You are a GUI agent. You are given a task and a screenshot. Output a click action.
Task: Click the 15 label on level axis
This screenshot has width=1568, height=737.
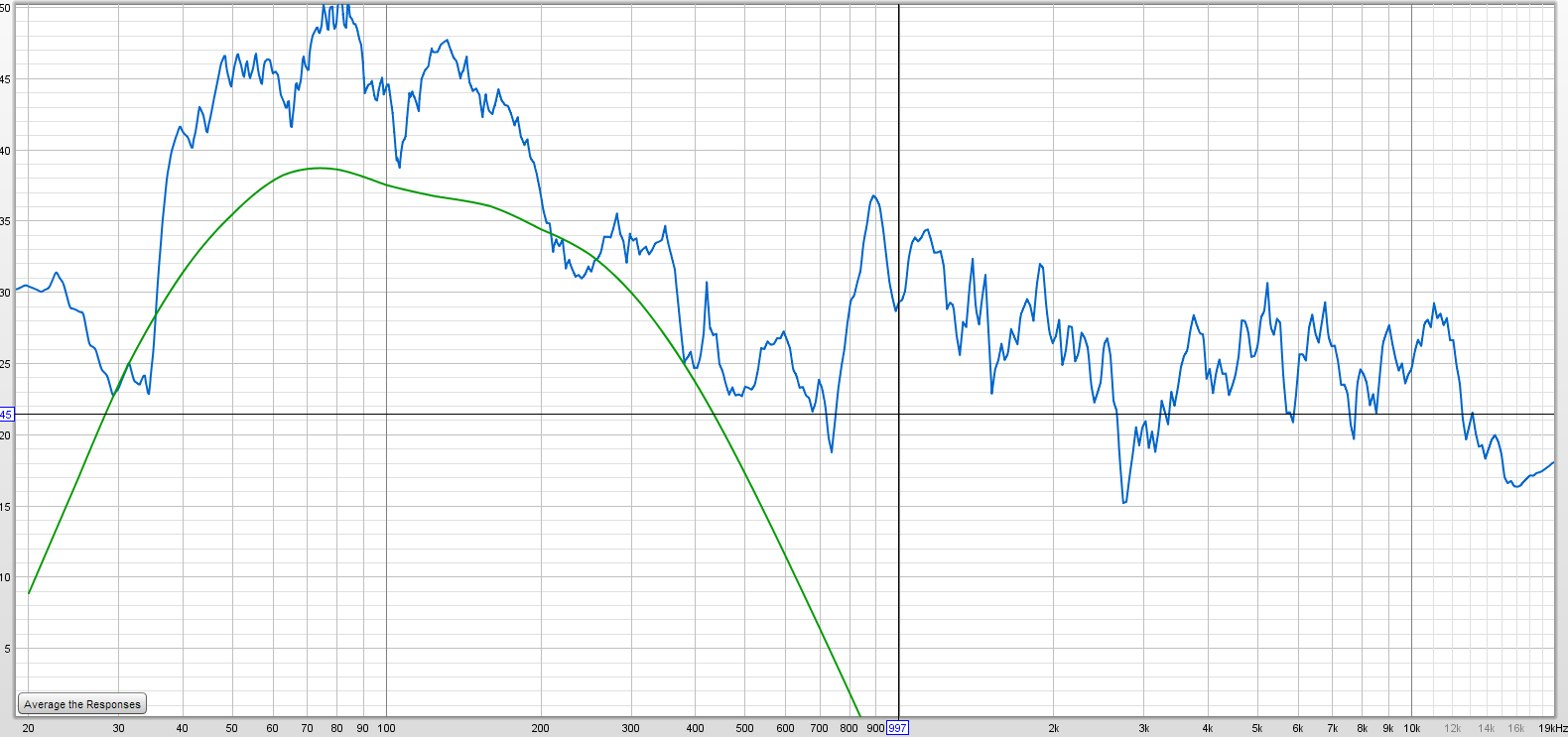coord(5,507)
